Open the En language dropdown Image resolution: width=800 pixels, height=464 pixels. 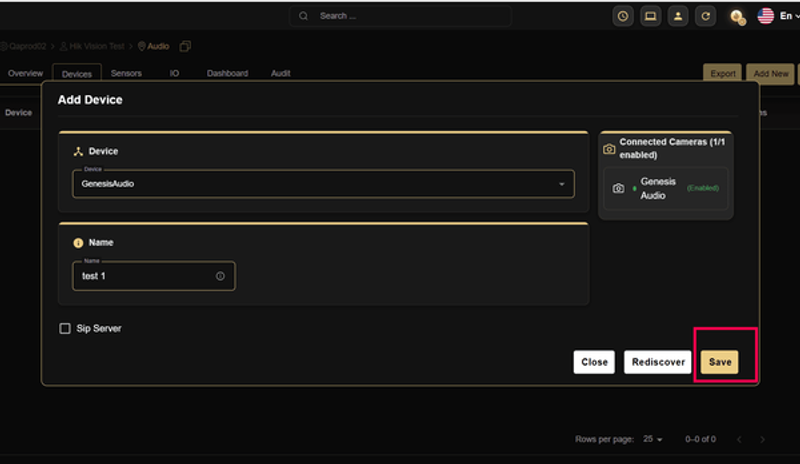click(789, 16)
